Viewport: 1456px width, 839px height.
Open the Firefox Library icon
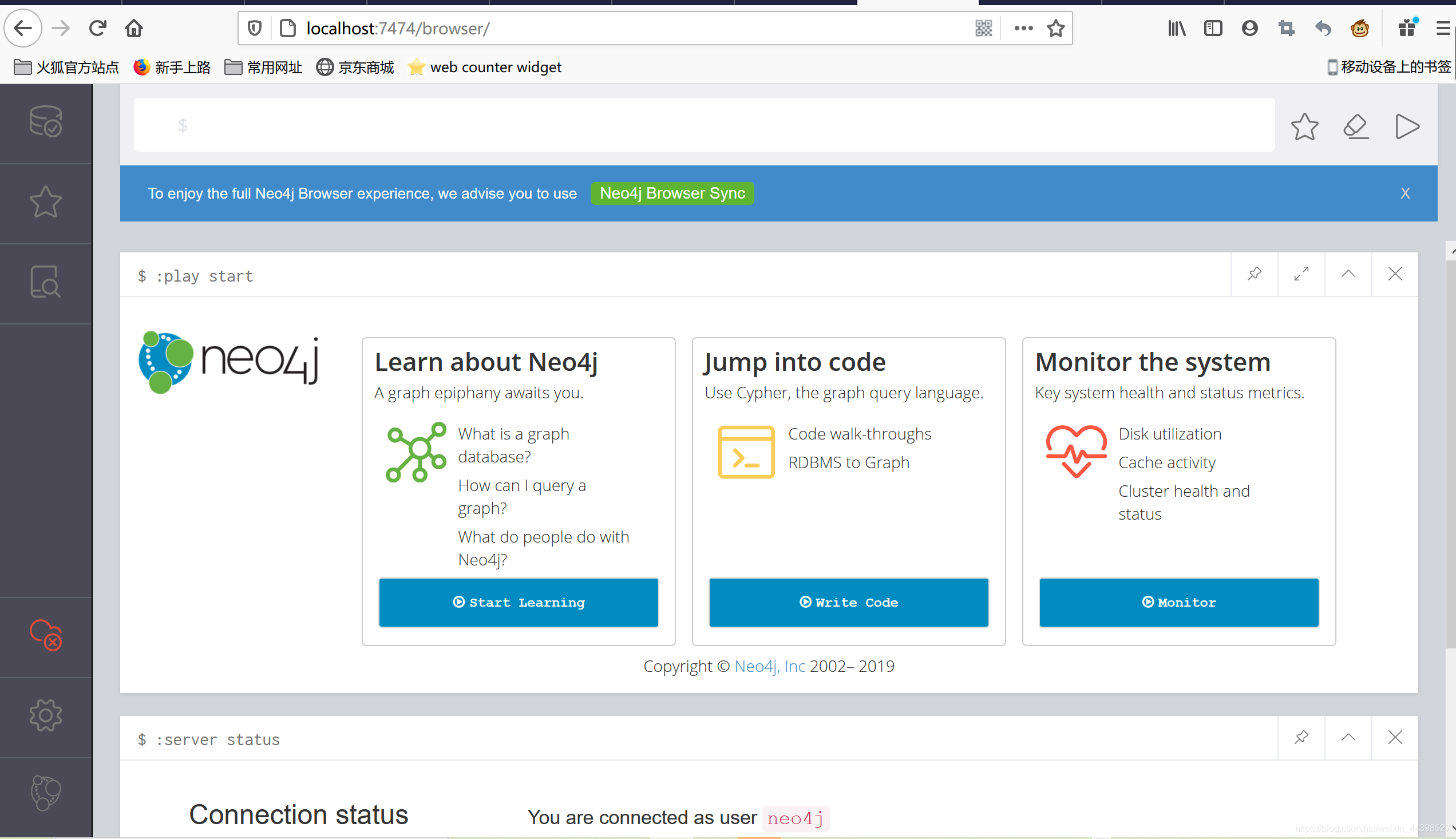[x=1177, y=27]
